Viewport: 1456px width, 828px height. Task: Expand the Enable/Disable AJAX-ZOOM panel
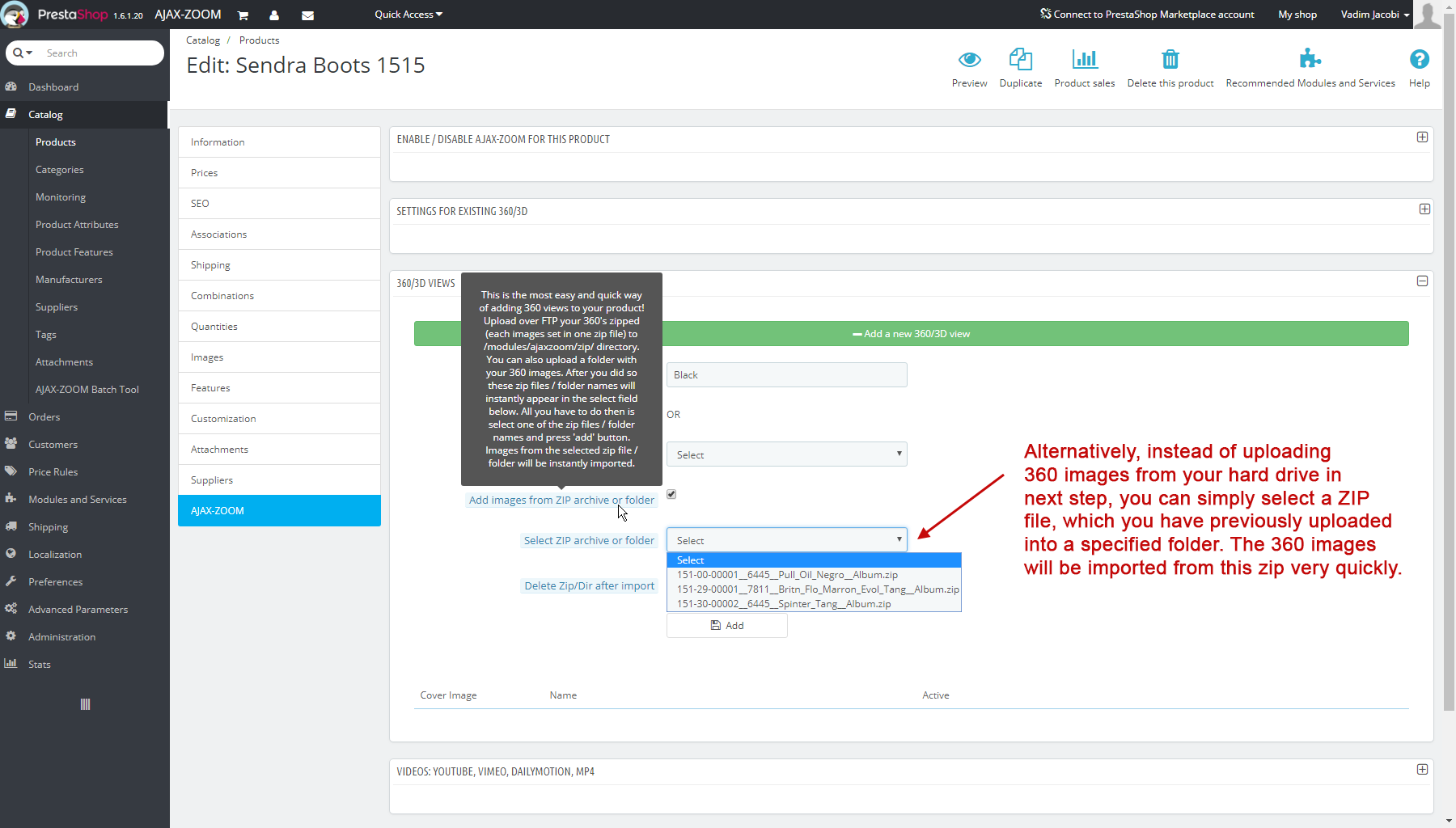point(1422,137)
